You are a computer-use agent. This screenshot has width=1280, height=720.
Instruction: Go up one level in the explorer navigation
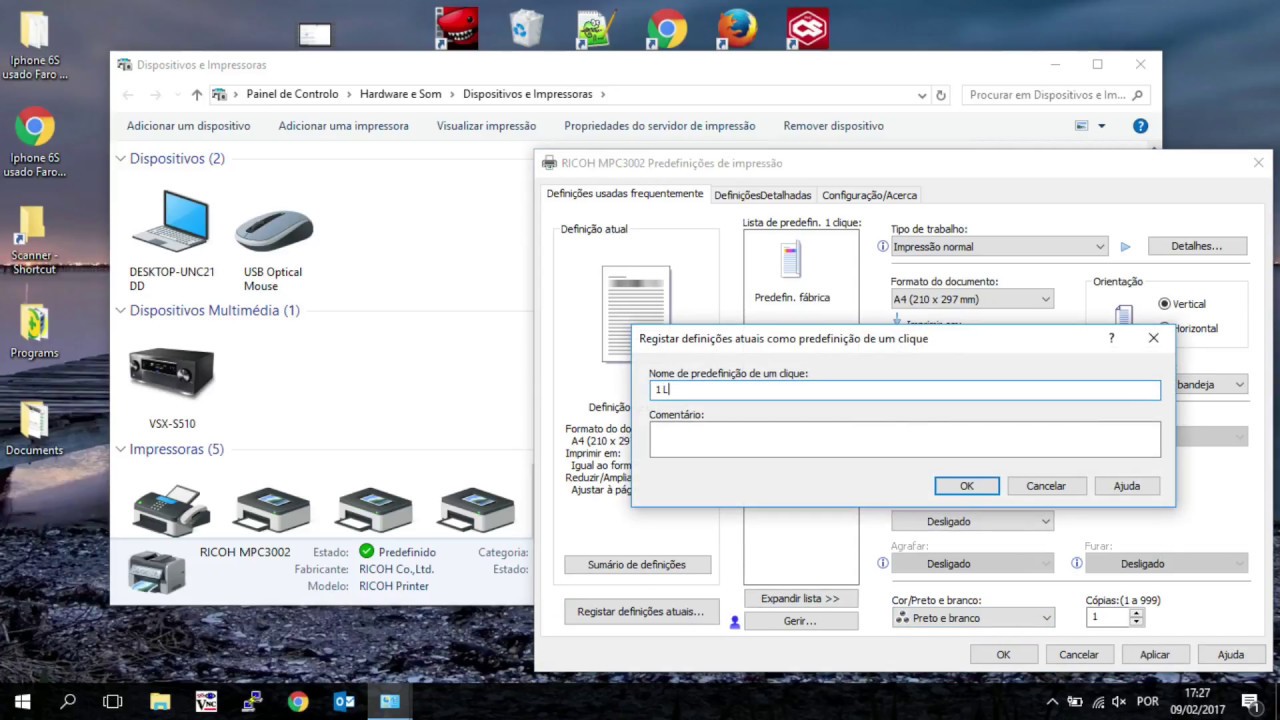196,95
